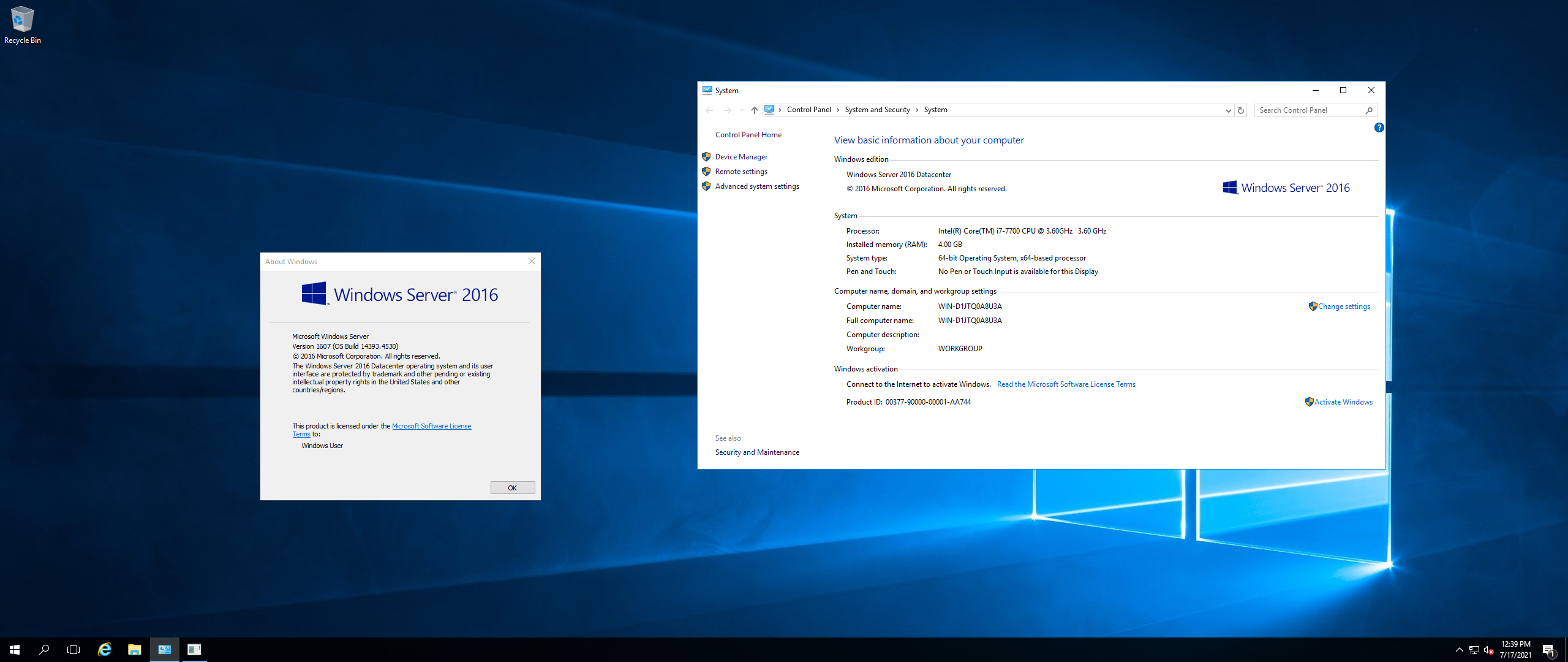Screen dimensions: 1568x662
Task: Refresh the System window page
Action: [x=1241, y=110]
